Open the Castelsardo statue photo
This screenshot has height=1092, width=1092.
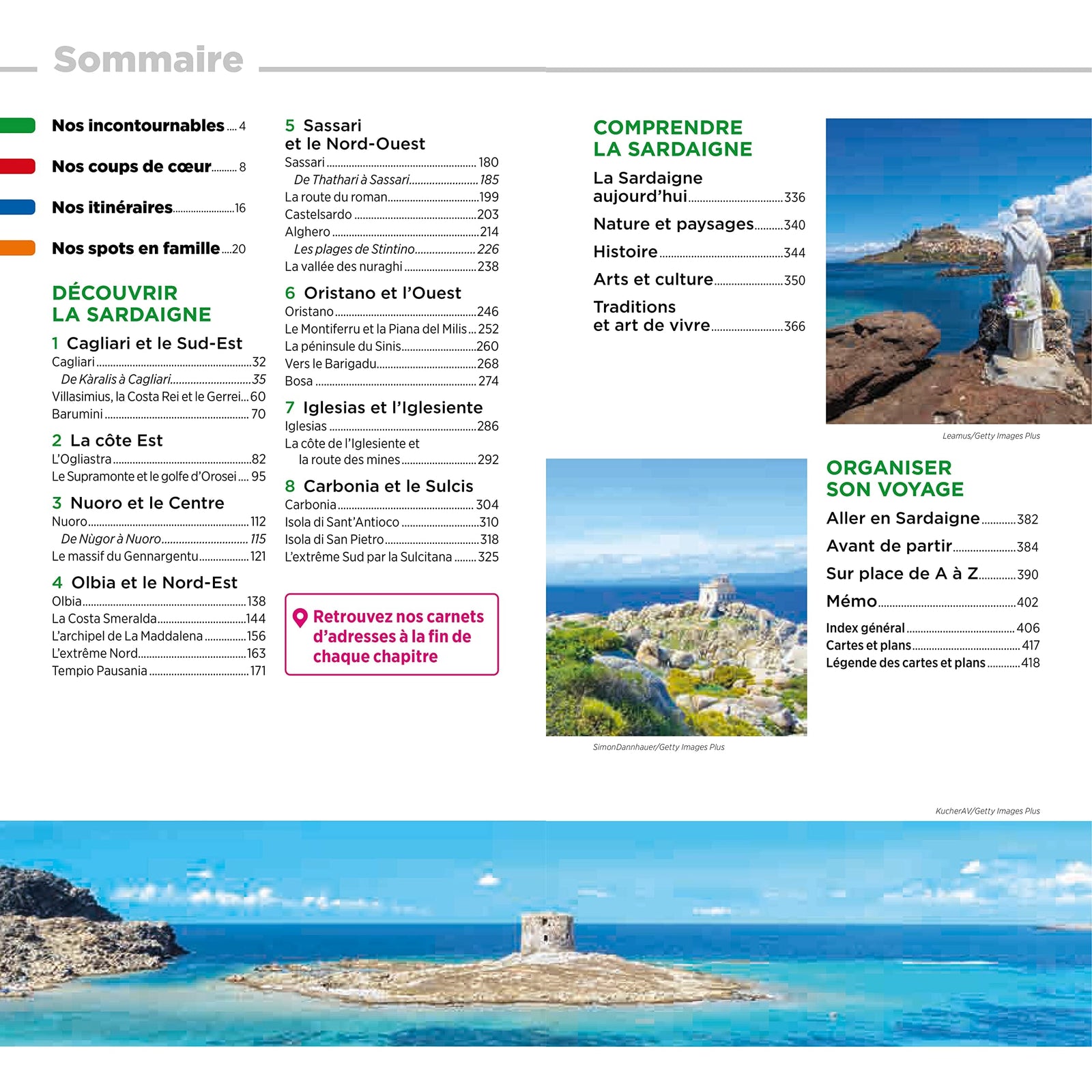[958, 271]
